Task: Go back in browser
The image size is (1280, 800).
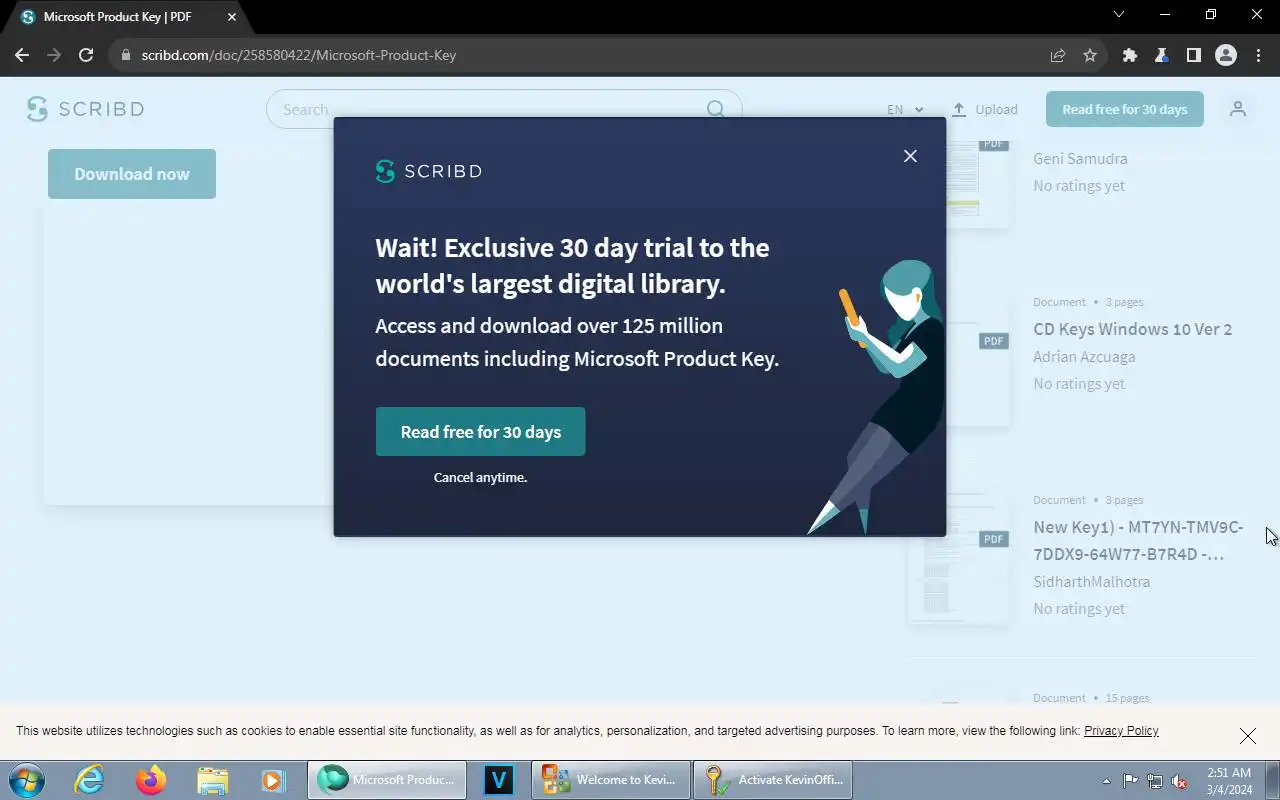Action: (22, 55)
